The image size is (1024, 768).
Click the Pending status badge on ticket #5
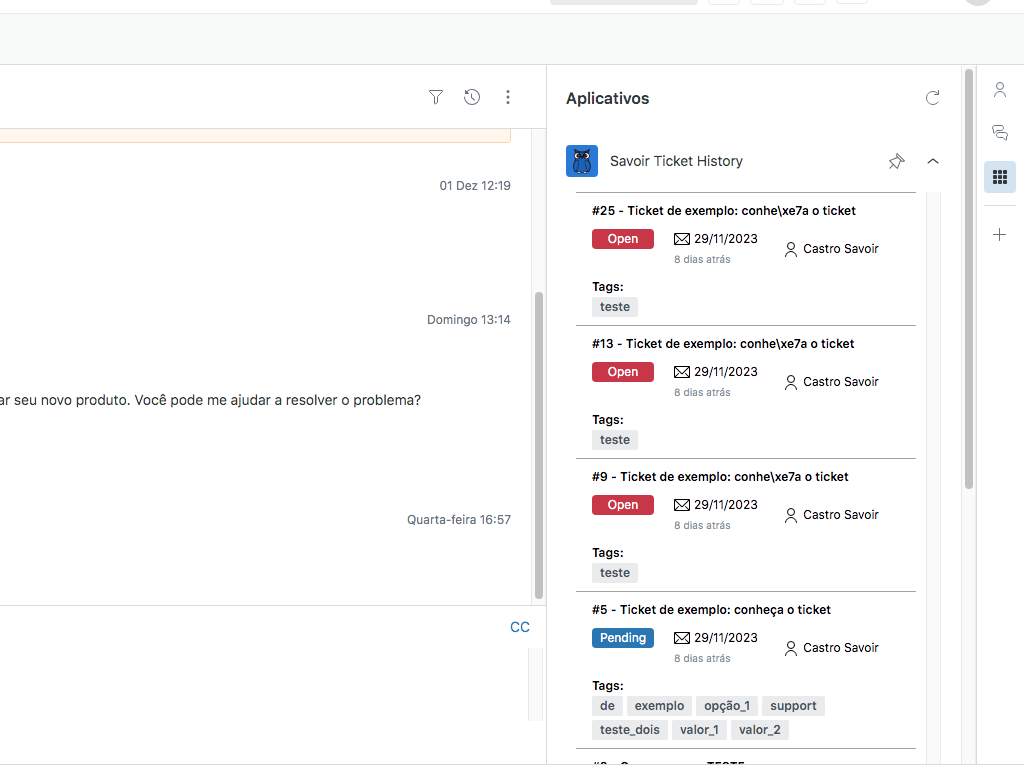pyautogui.click(x=622, y=638)
